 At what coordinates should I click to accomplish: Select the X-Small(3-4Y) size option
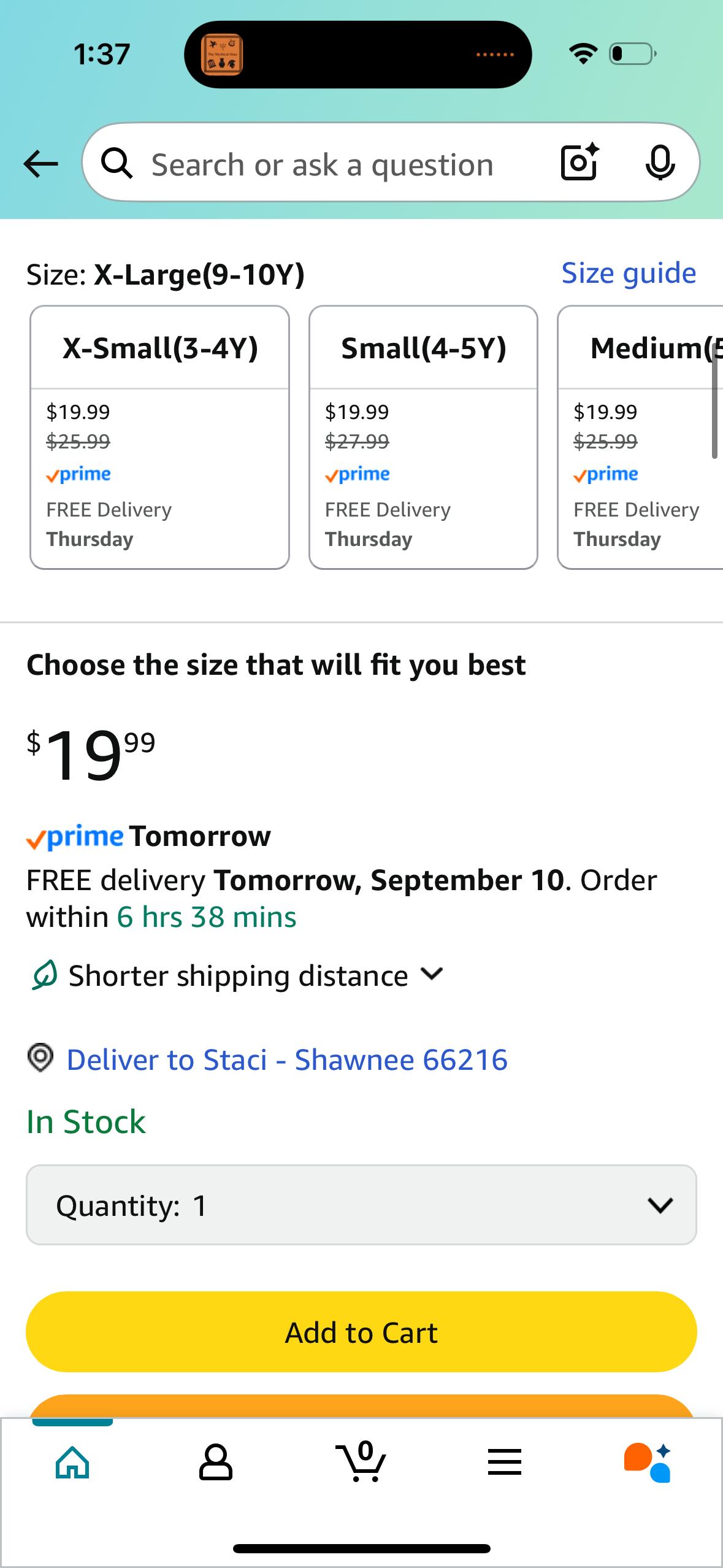(x=159, y=437)
